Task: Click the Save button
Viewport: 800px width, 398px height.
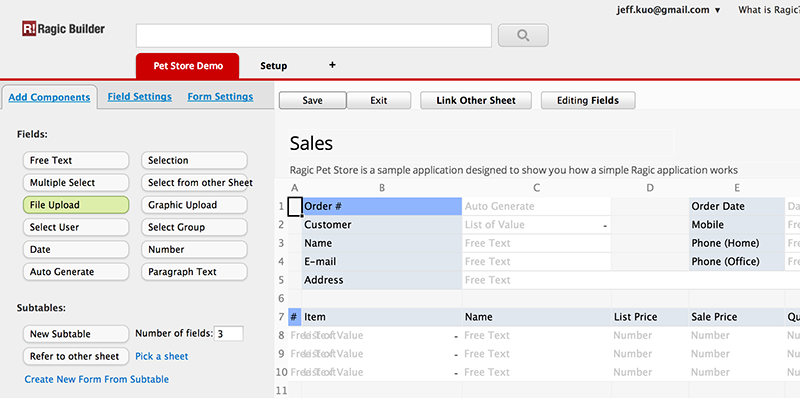Action: (312, 101)
